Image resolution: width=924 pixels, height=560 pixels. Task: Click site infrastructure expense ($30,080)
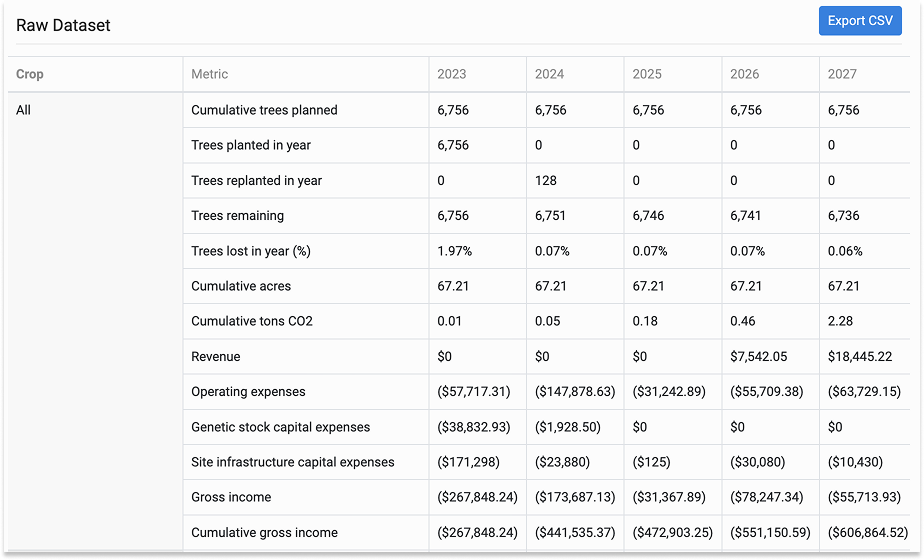(757, 462)
